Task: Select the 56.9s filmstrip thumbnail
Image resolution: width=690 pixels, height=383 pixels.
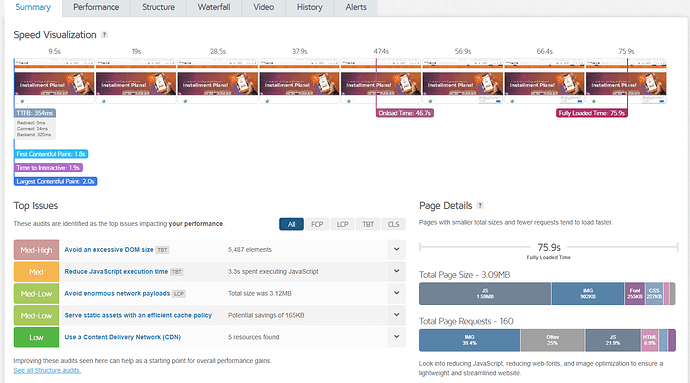Action: point(462,81)
